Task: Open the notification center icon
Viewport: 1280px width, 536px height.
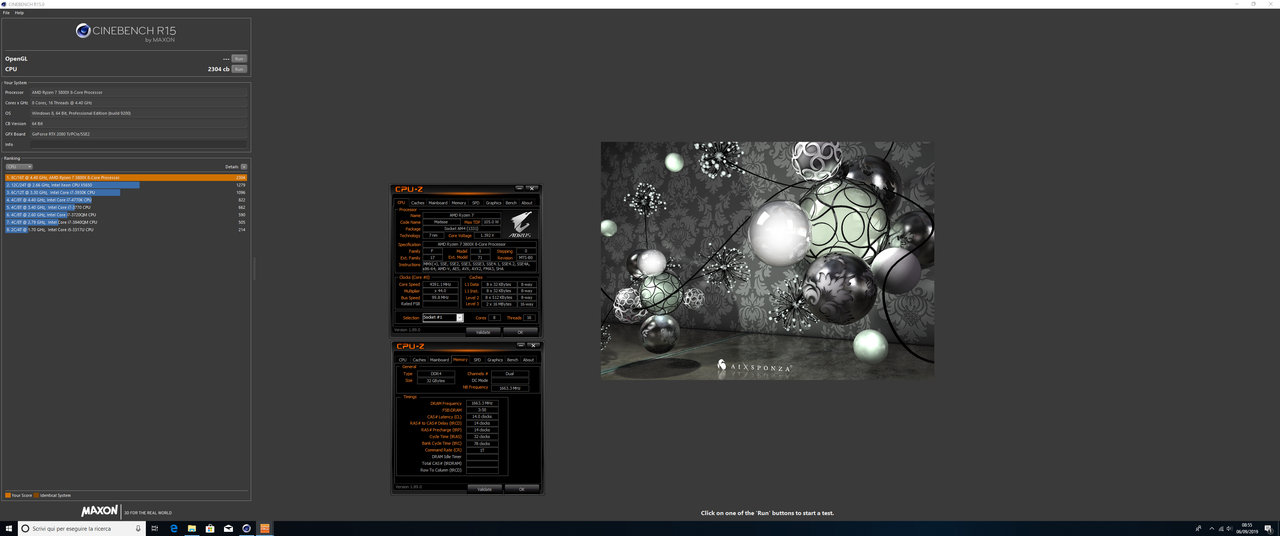Action: point(1268,528)
